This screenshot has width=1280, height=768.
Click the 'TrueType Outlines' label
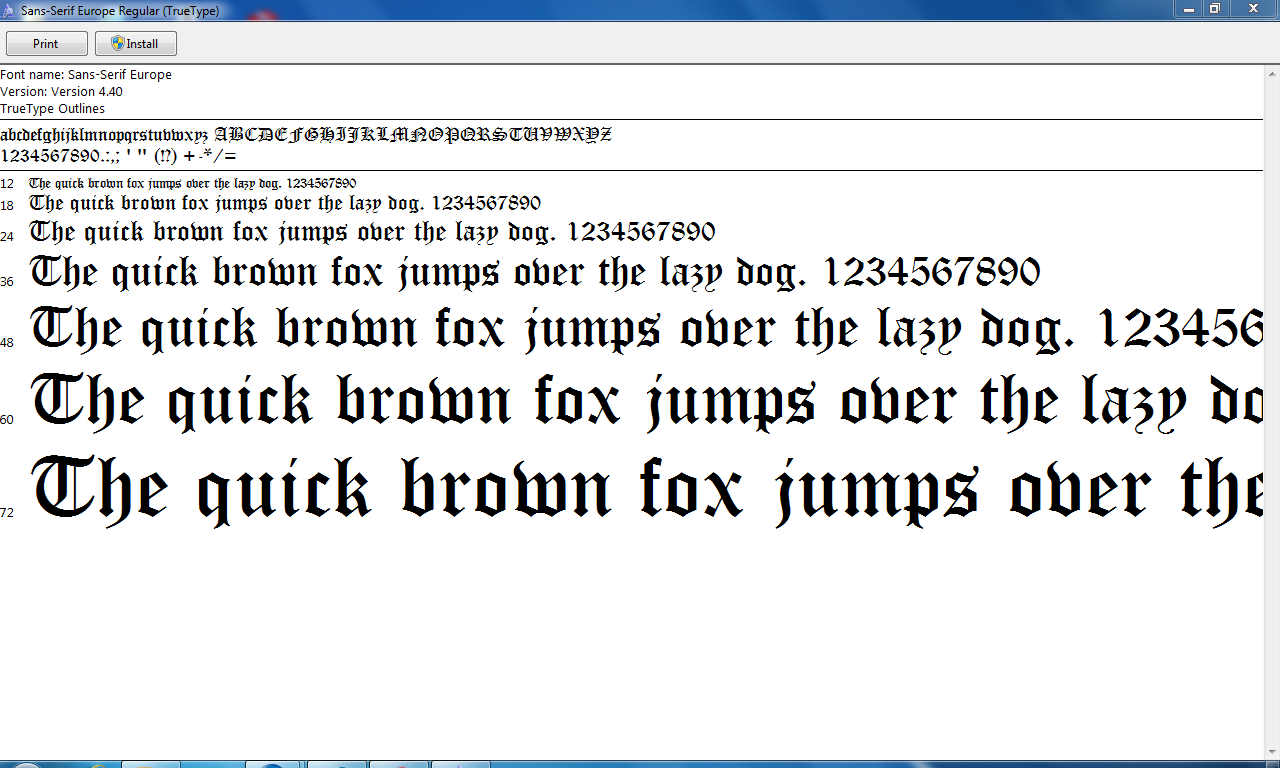click(x=52, y=108)
